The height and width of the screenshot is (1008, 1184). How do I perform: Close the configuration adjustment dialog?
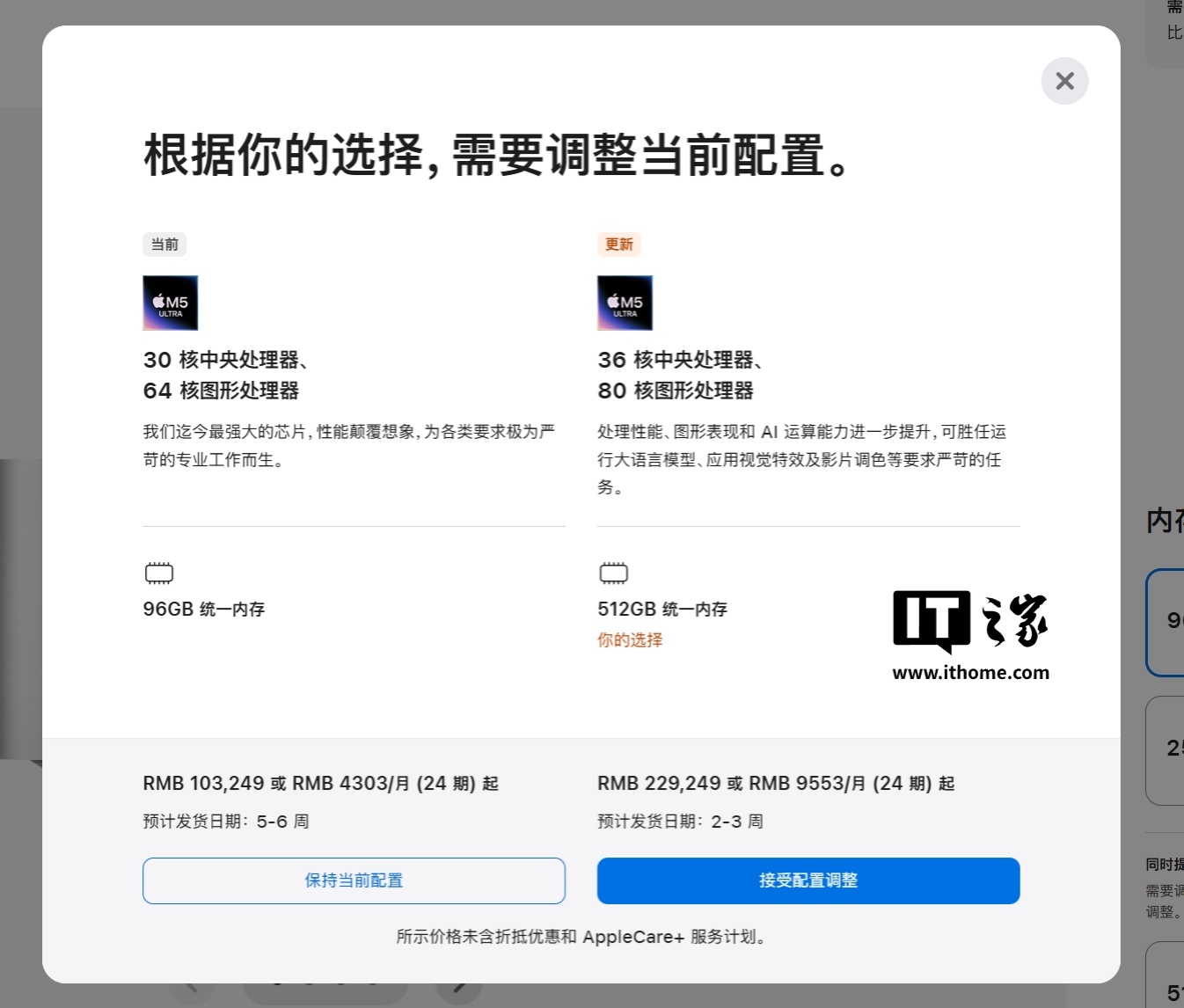1064,81
